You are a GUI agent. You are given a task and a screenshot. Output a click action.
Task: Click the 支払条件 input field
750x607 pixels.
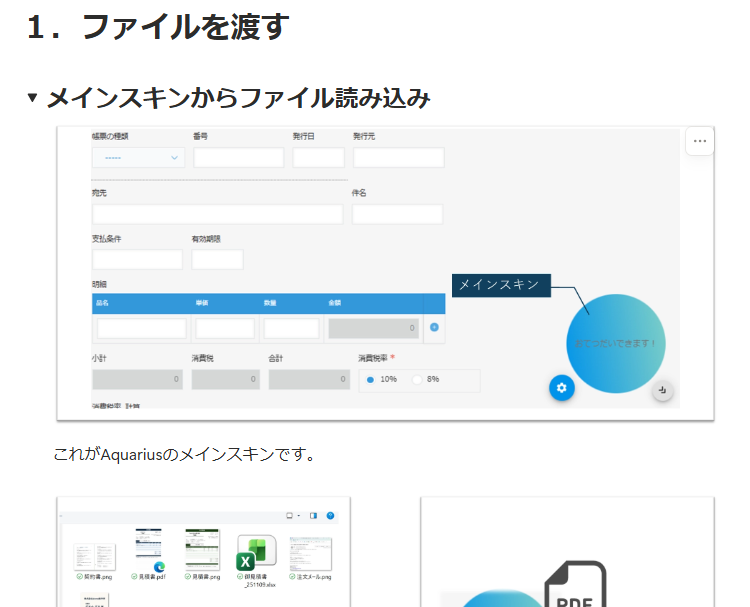pos(137,259)
